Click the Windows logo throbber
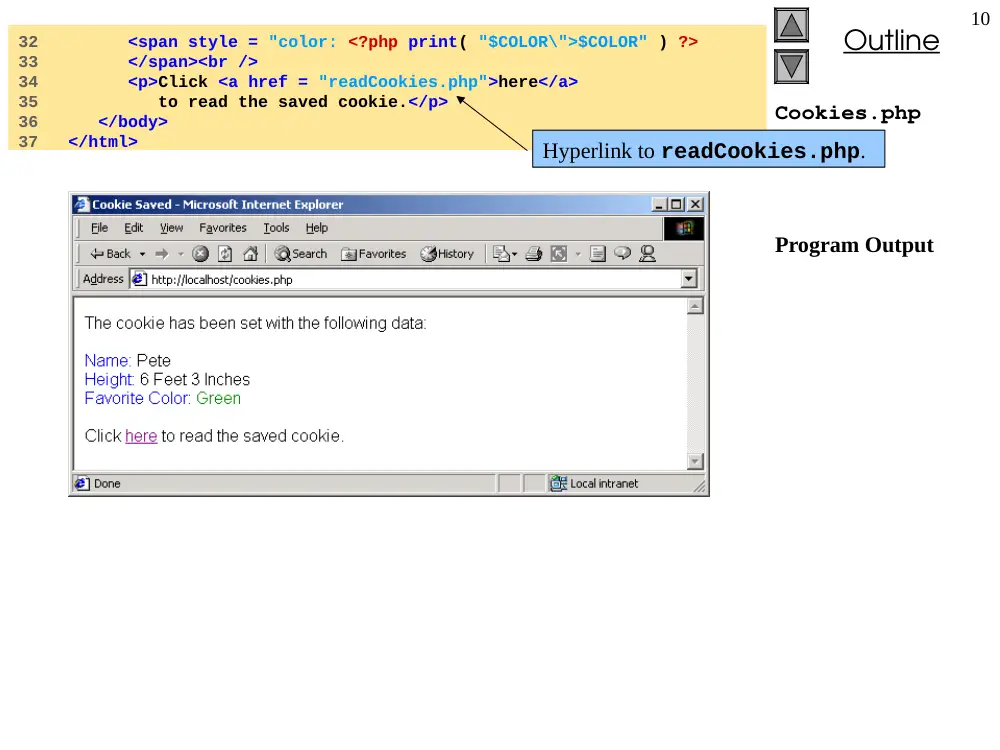 pos(684,228)
